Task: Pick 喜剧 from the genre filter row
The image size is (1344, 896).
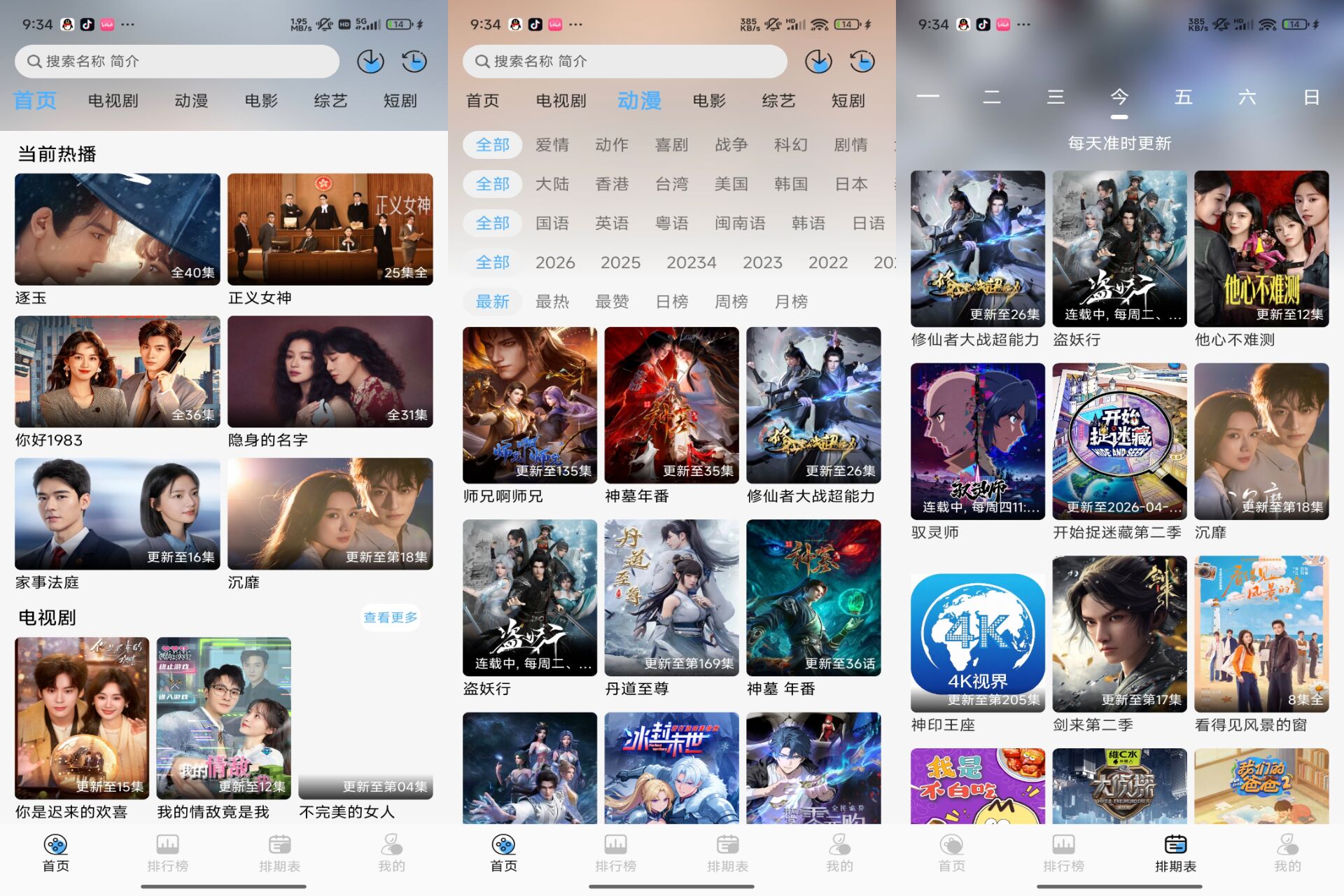Action: coord(673,145)
